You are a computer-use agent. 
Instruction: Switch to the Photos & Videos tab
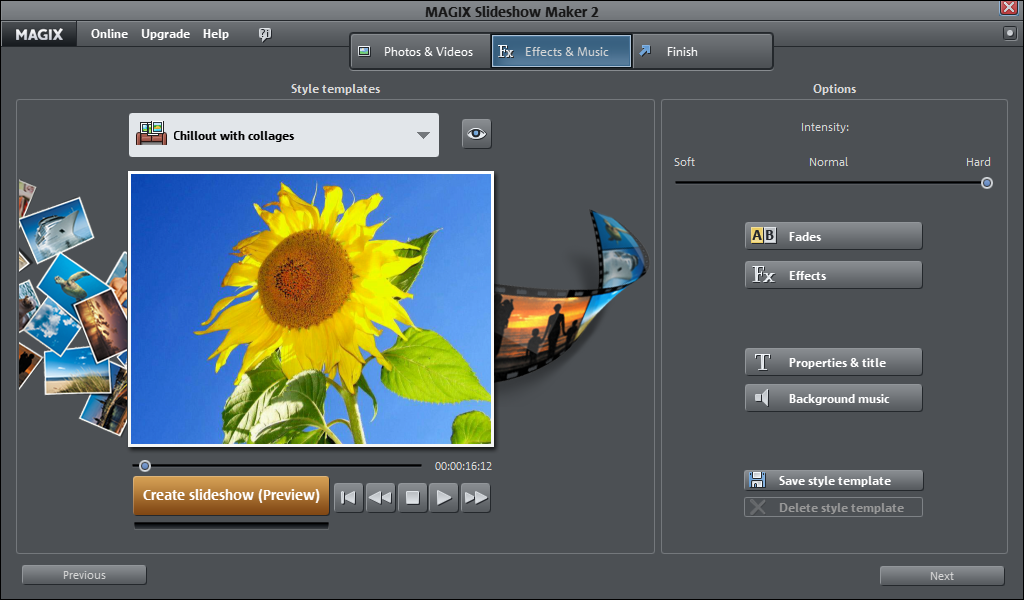pos(421,52)
